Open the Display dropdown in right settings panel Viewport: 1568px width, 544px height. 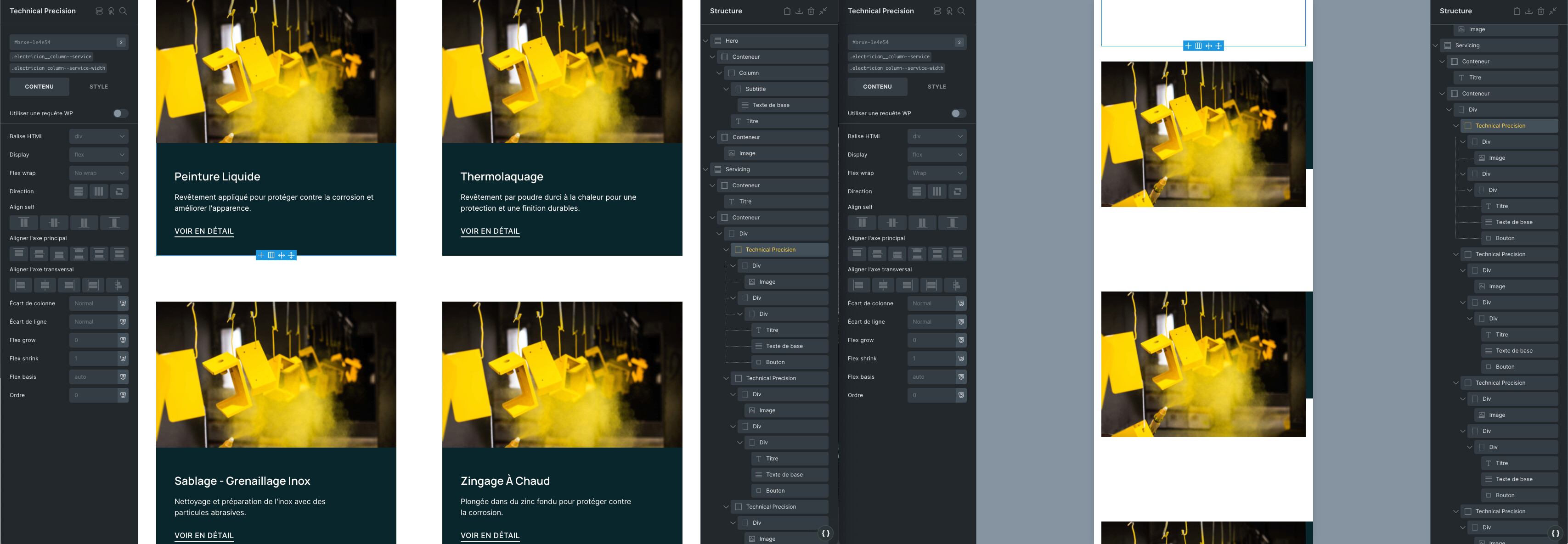coord(937,155)
